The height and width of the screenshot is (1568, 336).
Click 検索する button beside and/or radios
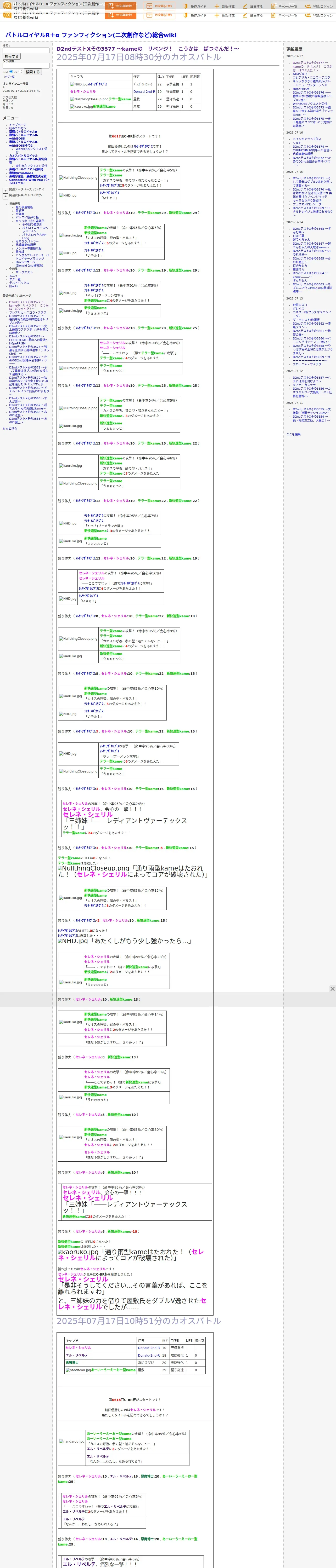pos(32,72)
